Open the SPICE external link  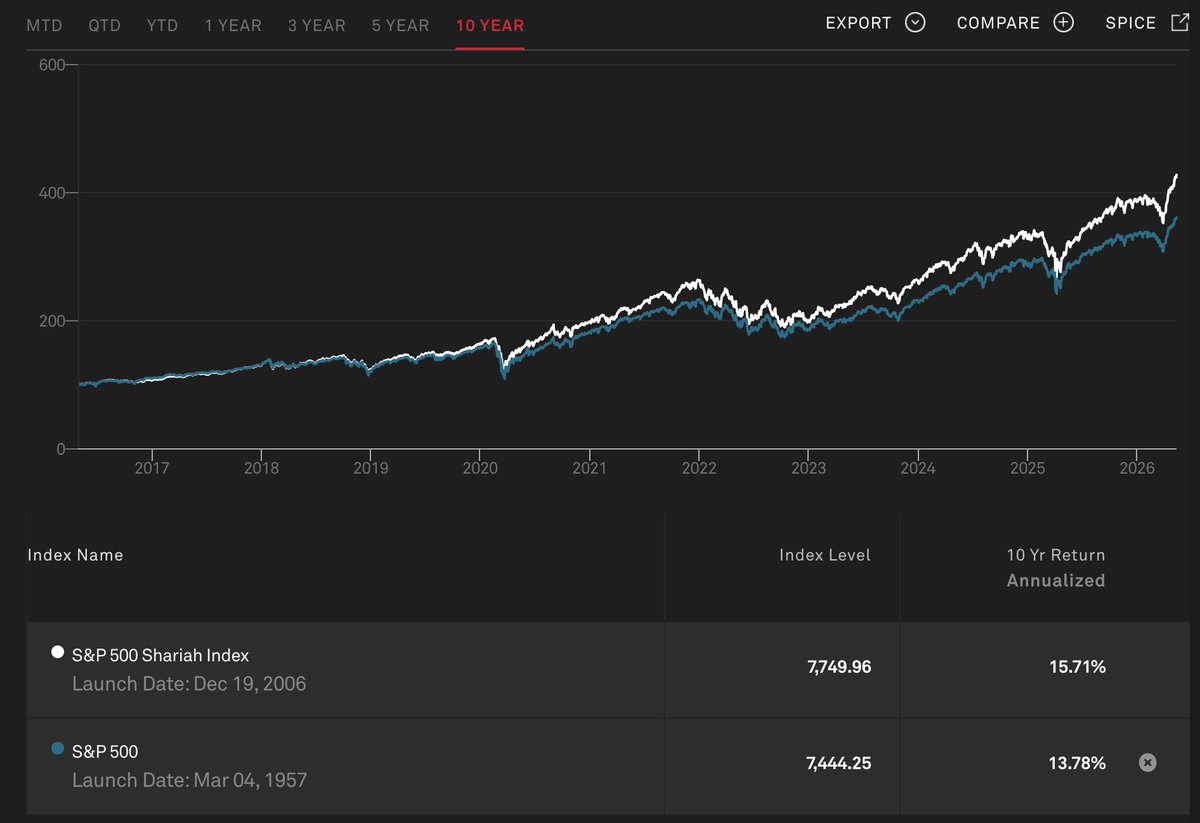tap(1146, 23)
